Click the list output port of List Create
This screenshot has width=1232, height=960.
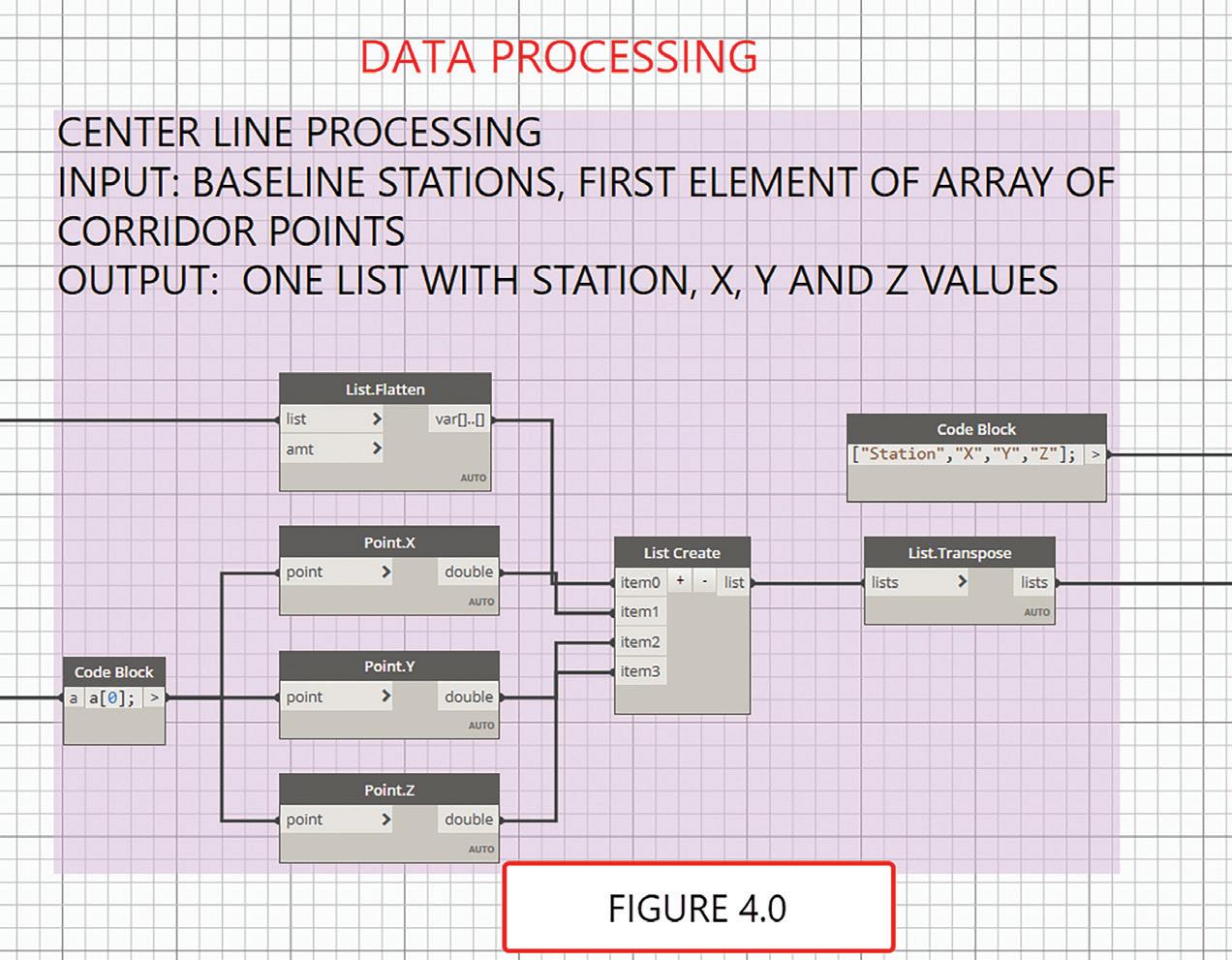(x=734, y=582)
